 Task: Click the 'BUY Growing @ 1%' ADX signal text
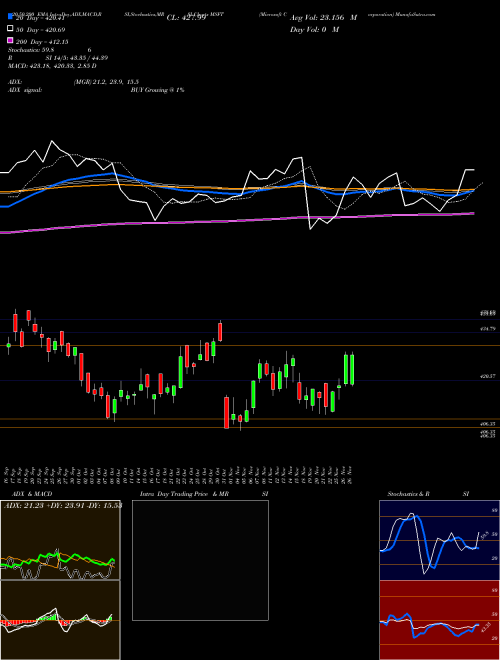click(157, 90)
